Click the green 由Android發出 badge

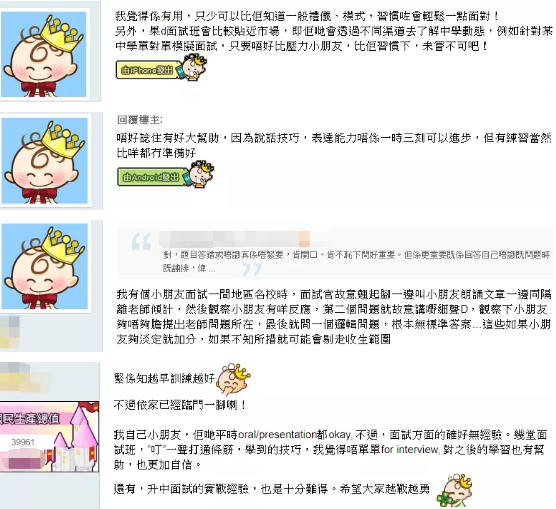pos(151,177)
